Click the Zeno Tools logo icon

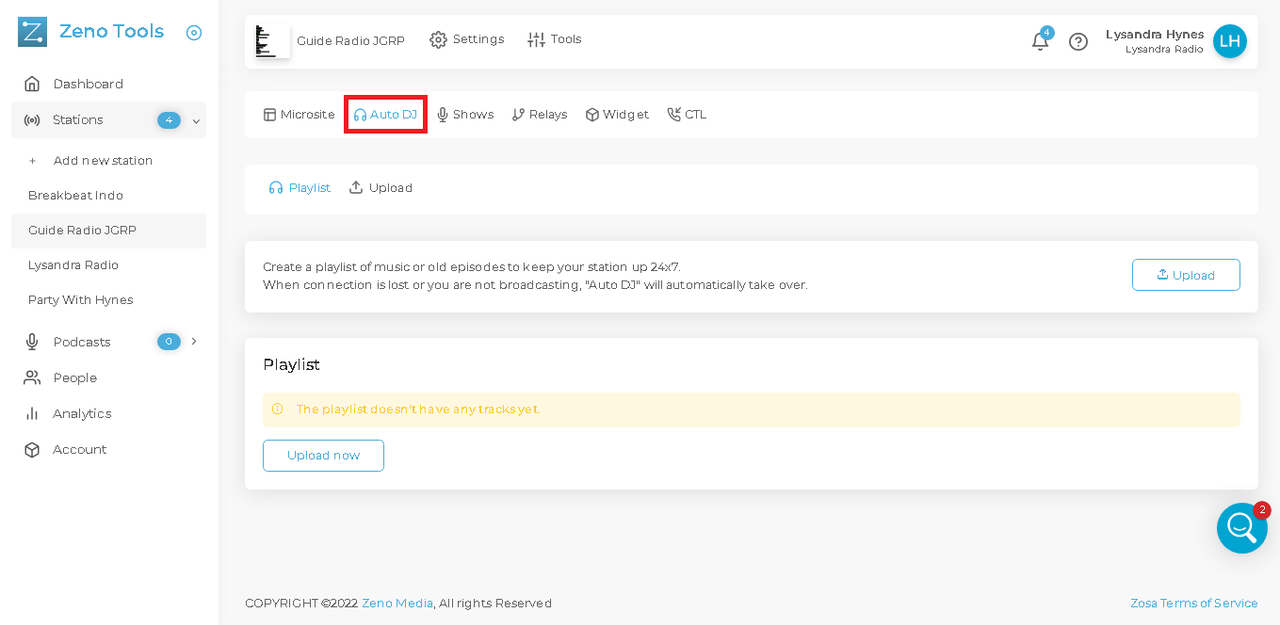pos(32,32)
